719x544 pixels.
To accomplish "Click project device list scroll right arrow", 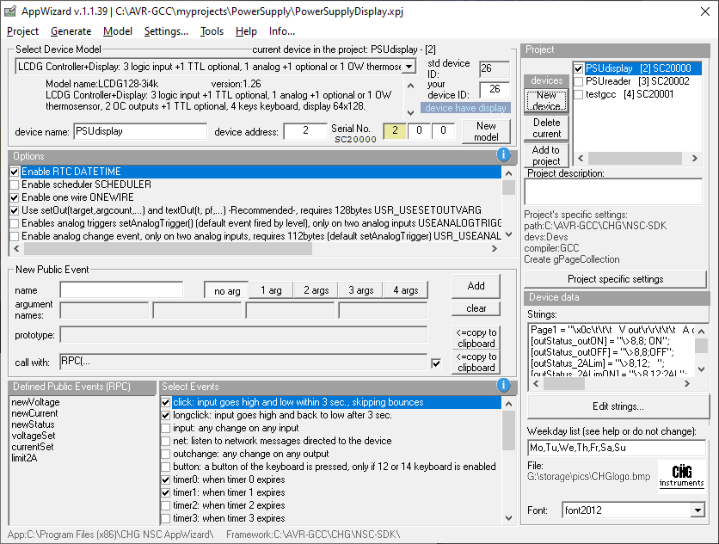I will 695,158.
